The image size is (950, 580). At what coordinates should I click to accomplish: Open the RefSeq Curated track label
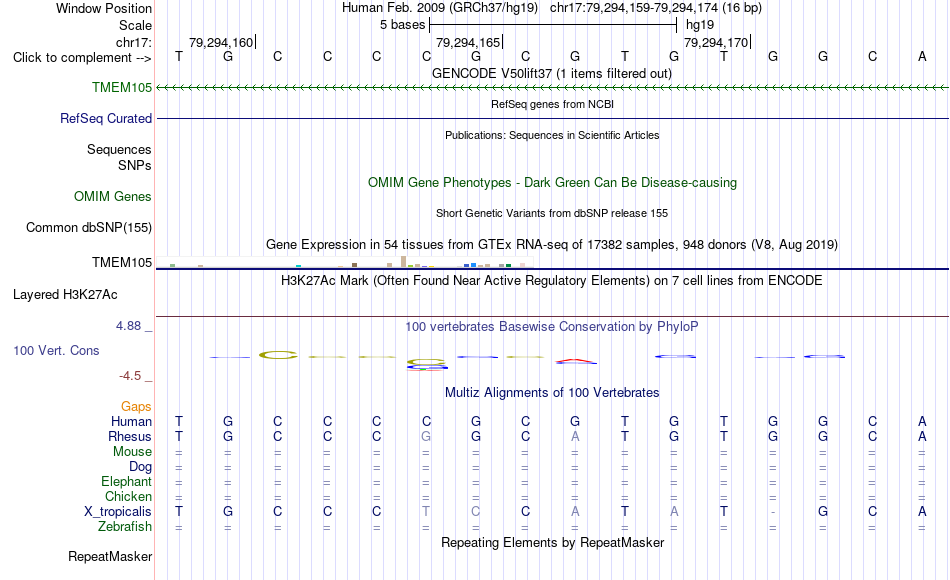point(106,118)
